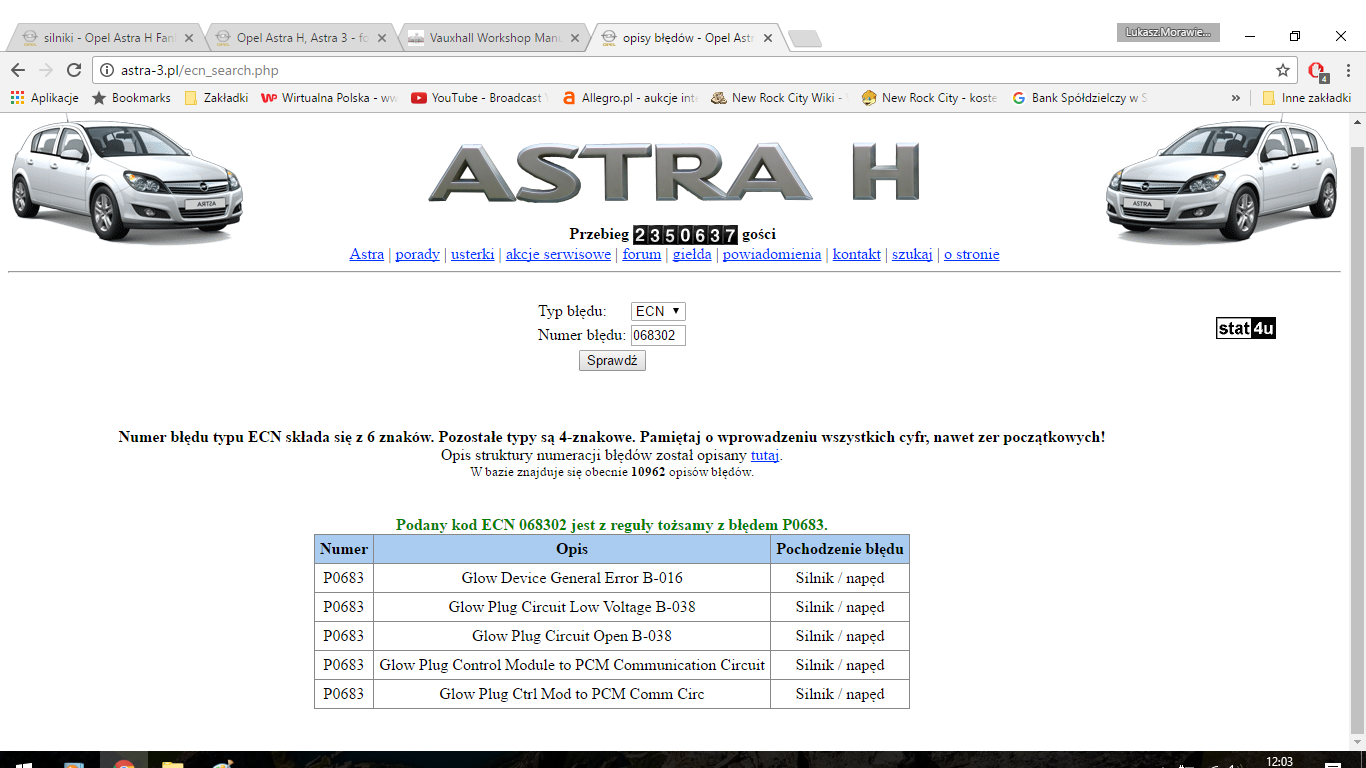Open Chrome Aplikacje apps grid icon
The width and height of the screenshot is (1366, 768).
tap(17, 98)
